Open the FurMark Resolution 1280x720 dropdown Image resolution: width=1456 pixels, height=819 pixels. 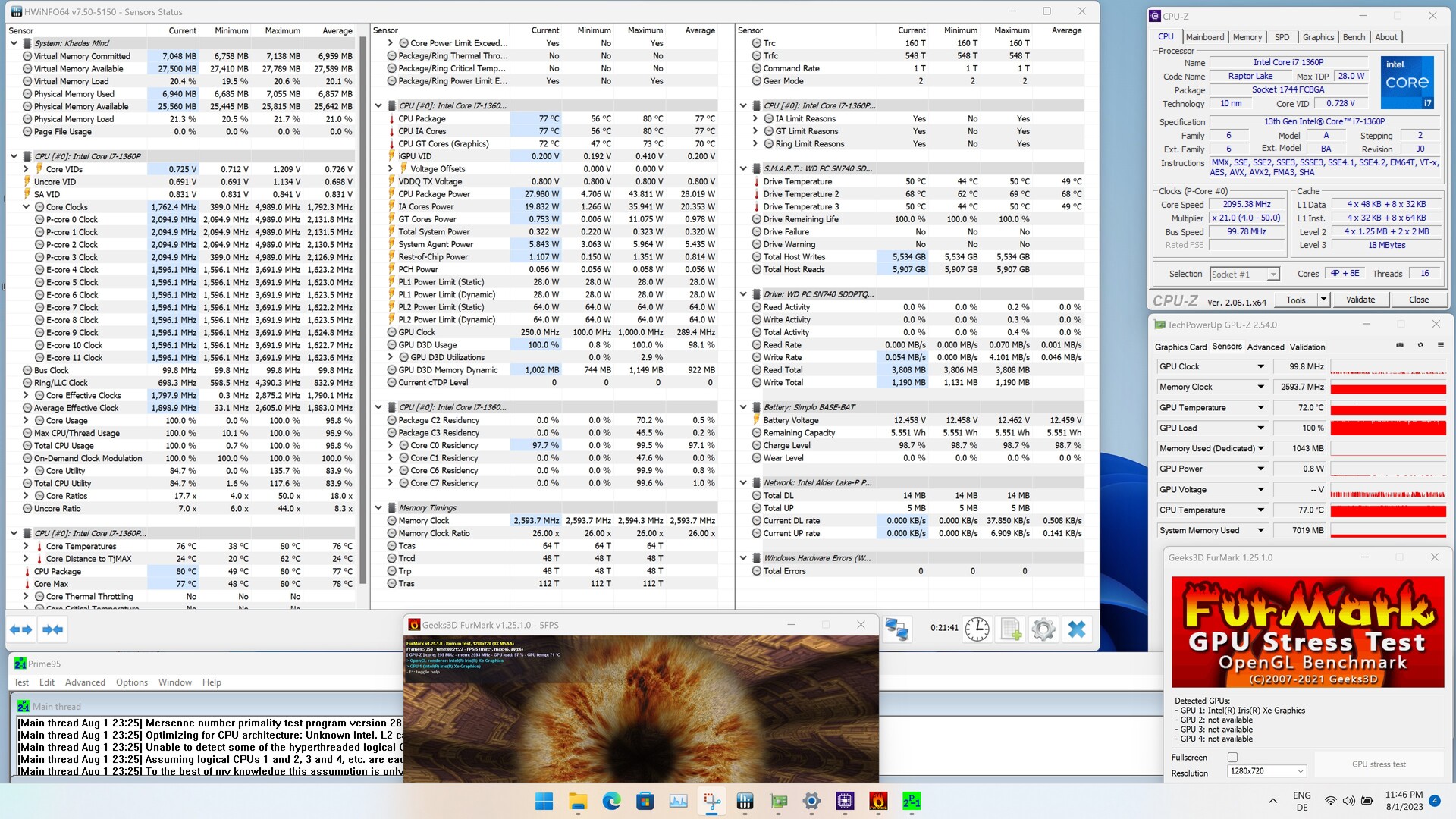(1266, 771)
